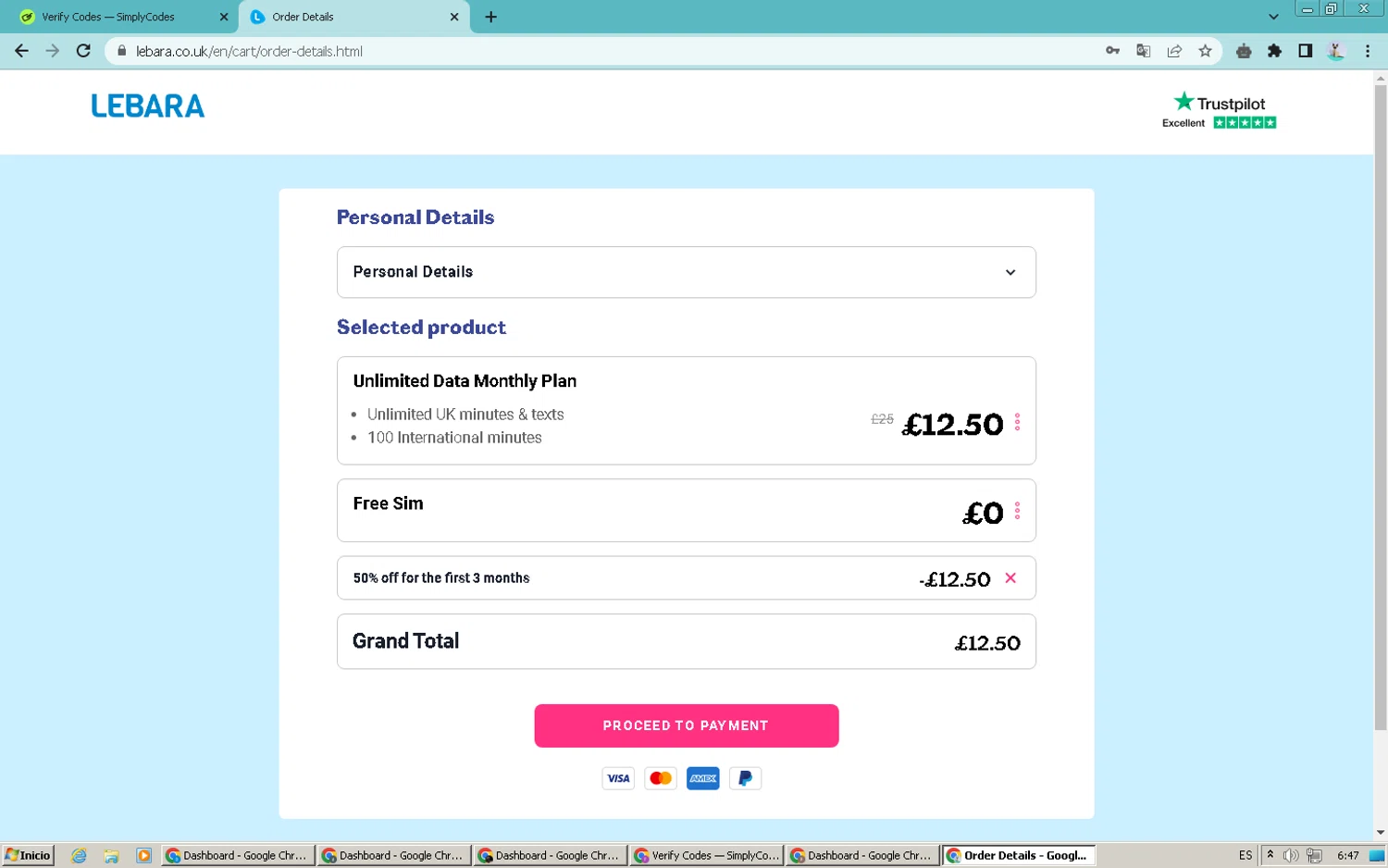
Task: Open a new browser tab
Action: 490,17
